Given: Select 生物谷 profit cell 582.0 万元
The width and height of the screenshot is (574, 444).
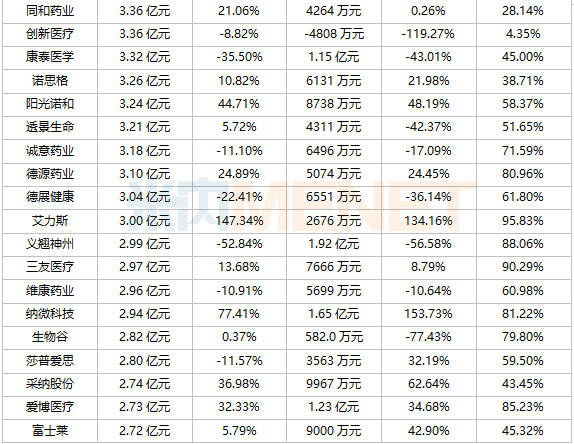Looking at the screenshot, I should pos(334,337).
